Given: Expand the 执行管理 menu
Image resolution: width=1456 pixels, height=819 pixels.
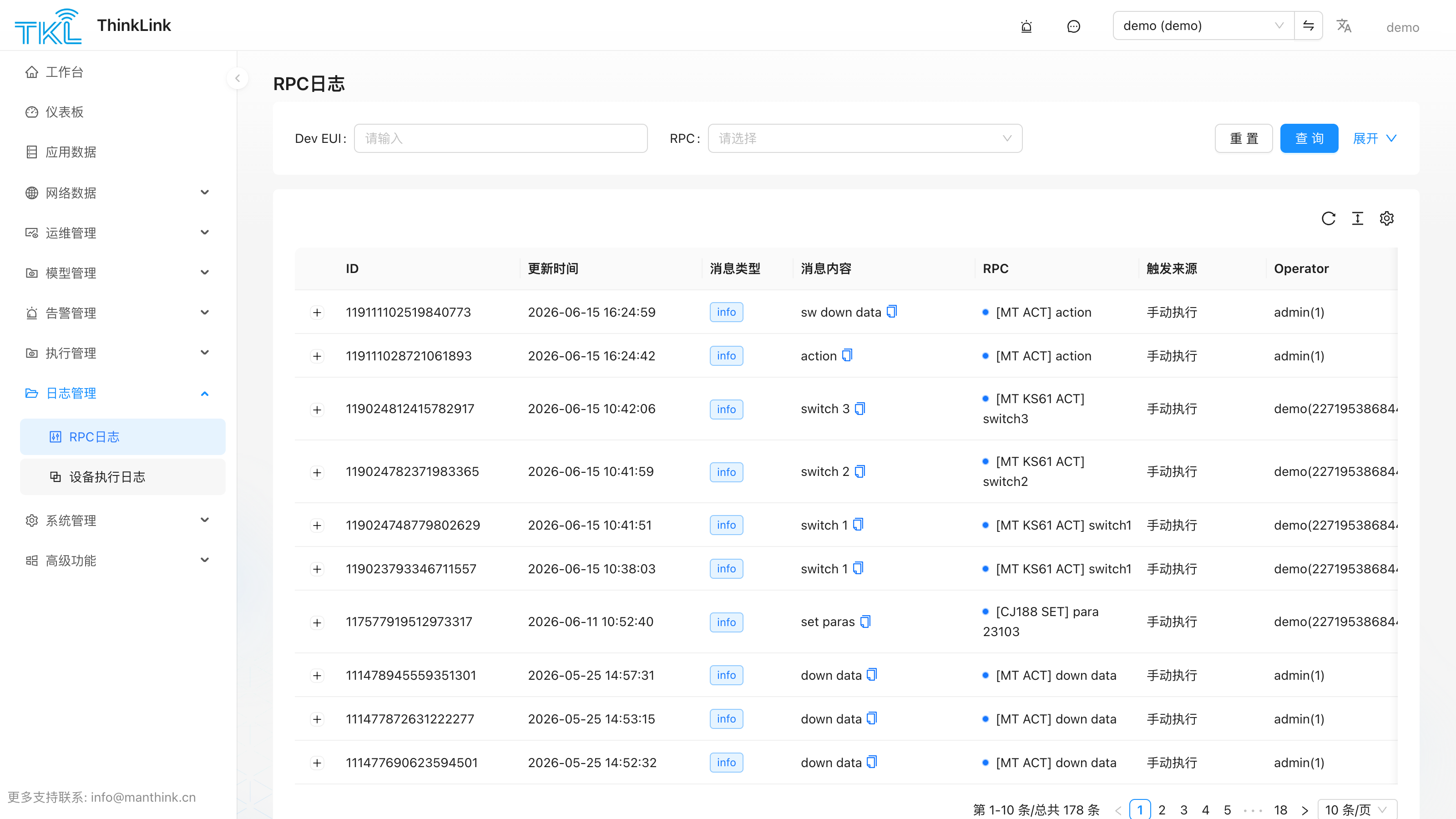Looking at the screenshot, I should pos(117,353).
